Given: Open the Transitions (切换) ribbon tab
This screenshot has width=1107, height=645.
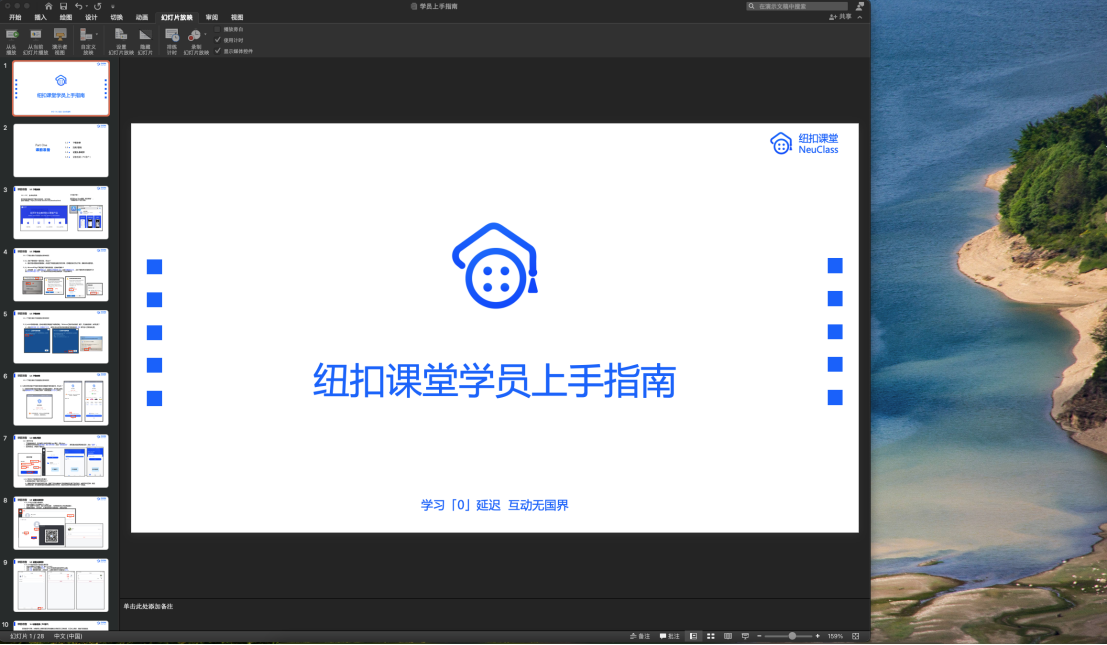Looking at the screenshot, I should [116, 17].
